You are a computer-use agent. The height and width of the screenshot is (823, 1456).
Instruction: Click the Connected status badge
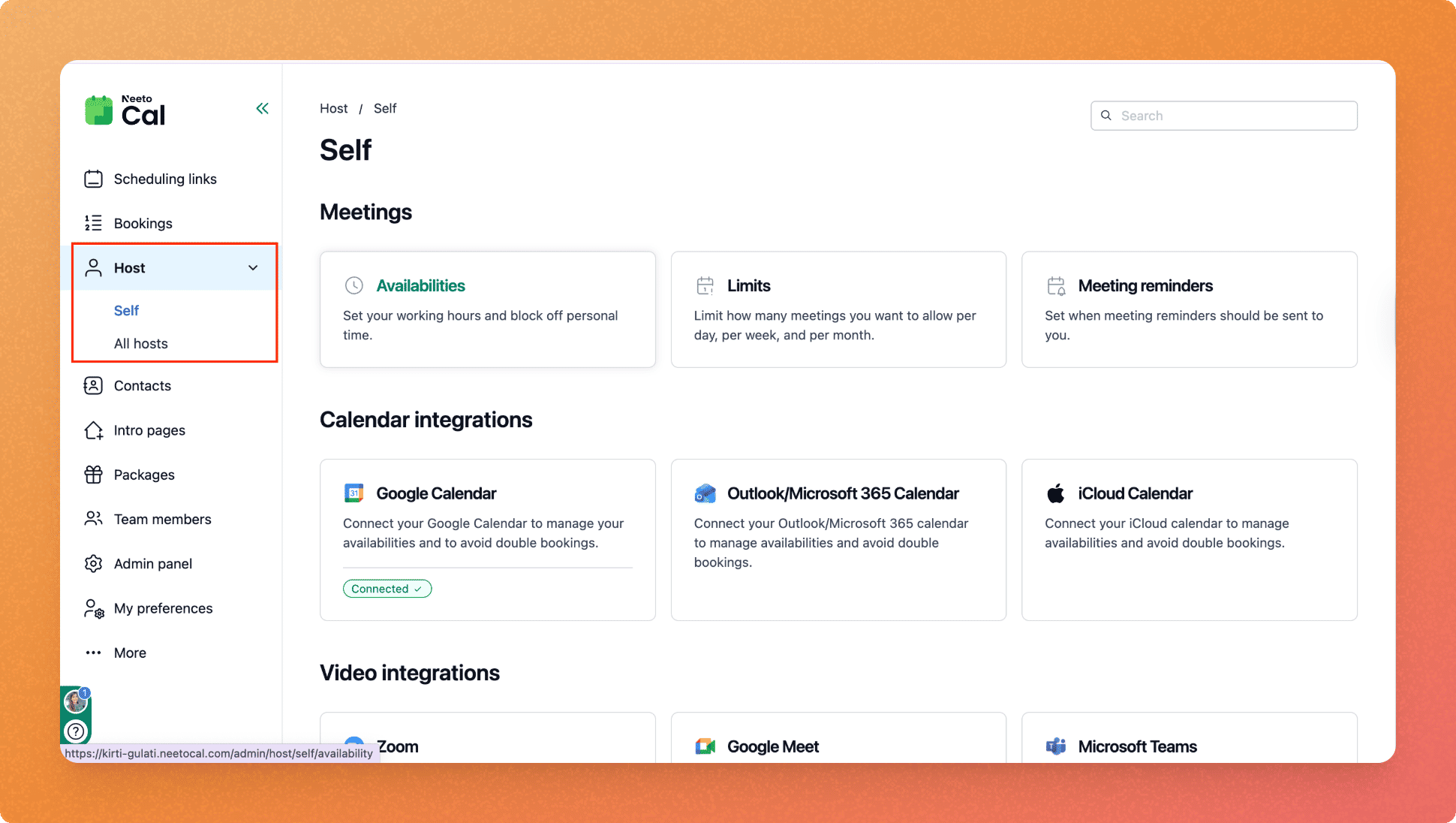tap(387, 589)
